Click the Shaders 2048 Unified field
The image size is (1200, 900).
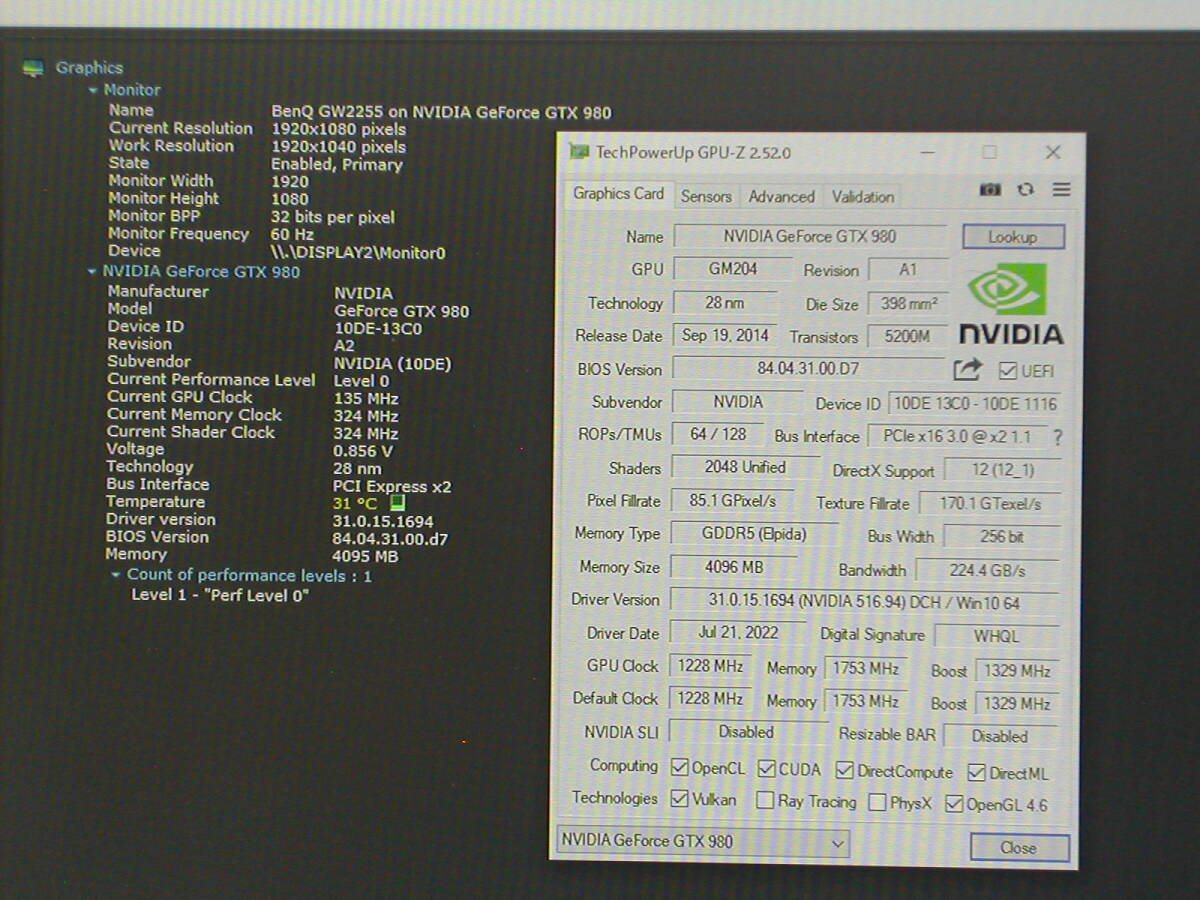pyautogui.click(x=744, y=468)
